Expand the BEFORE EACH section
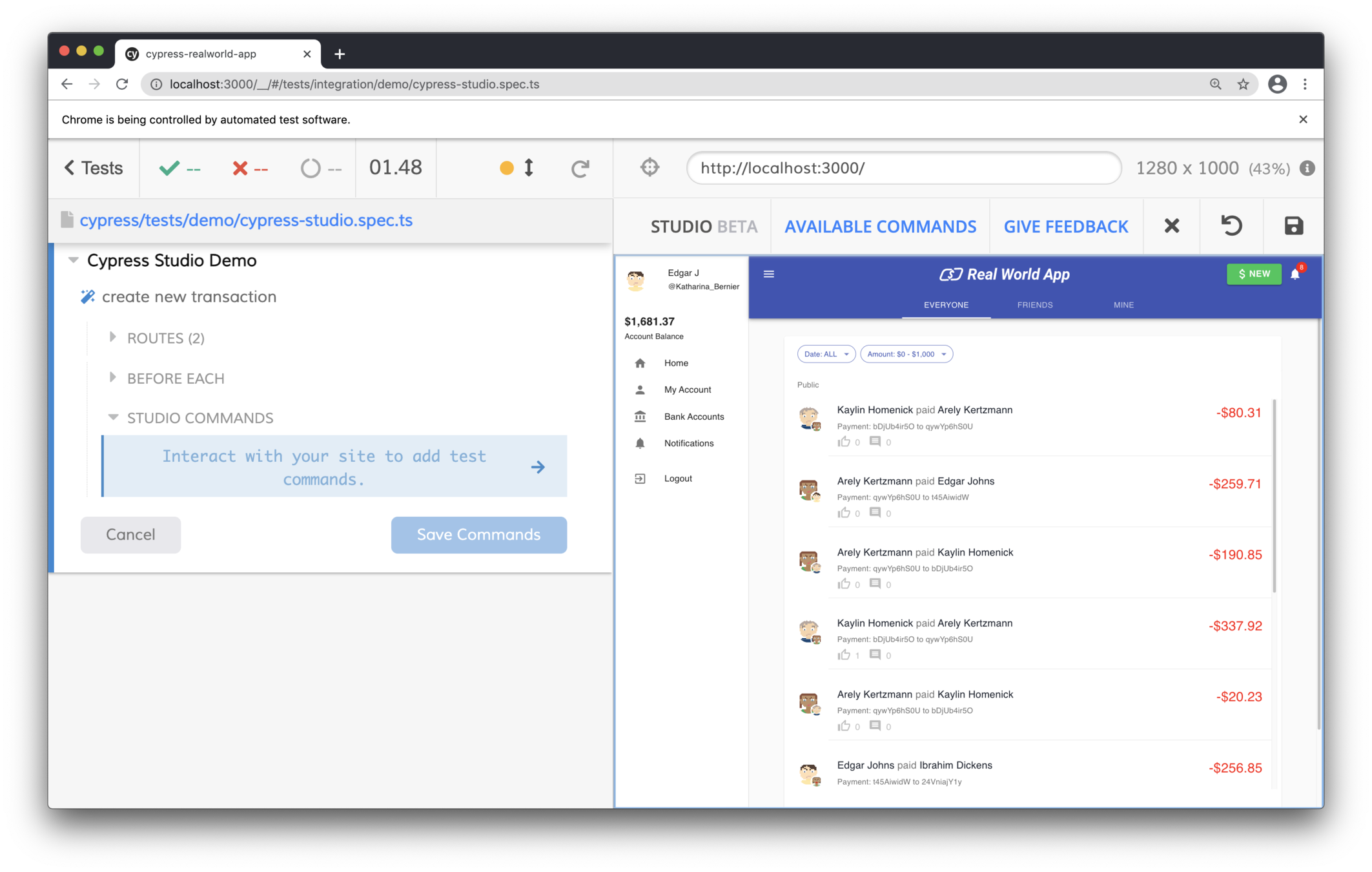 pos(175,379)
